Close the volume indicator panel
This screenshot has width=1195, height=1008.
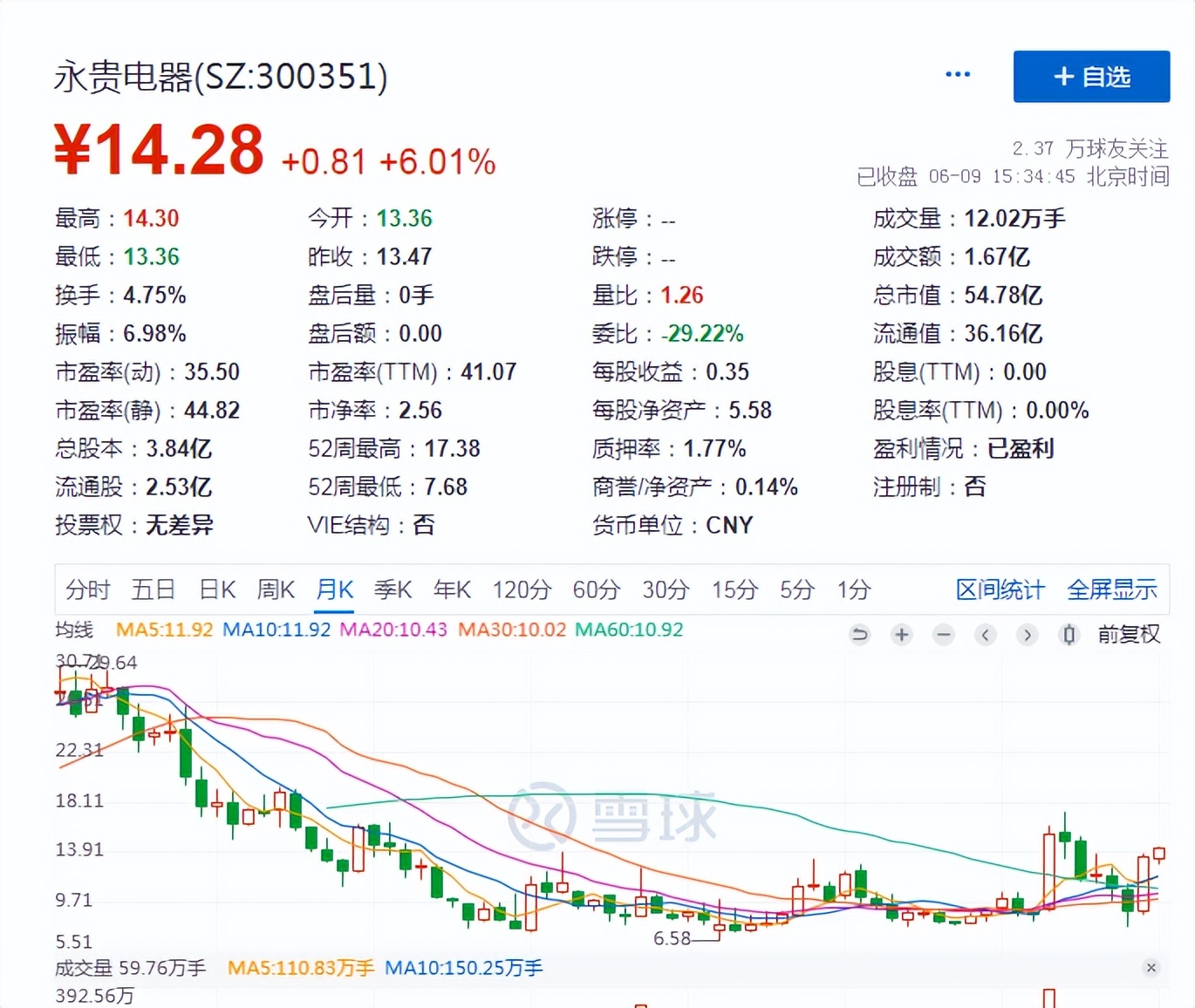(x=1151, y=968)
